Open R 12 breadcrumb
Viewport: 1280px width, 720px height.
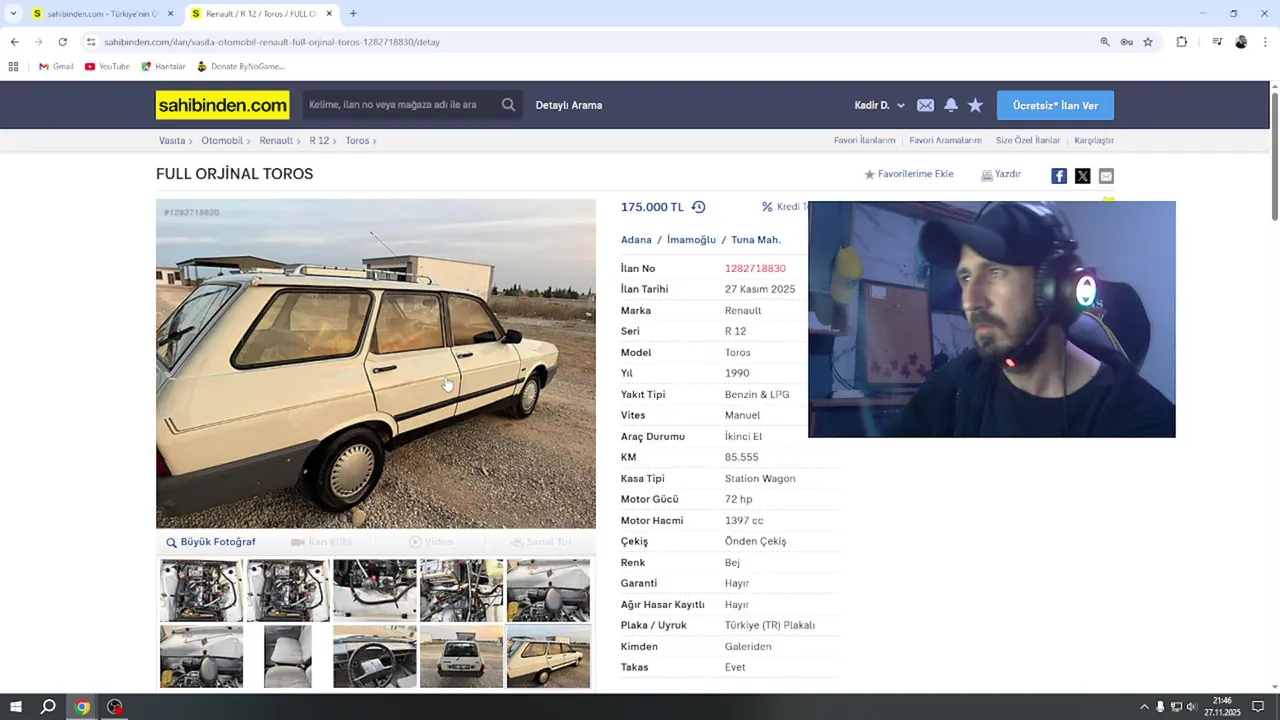(319, 141)
